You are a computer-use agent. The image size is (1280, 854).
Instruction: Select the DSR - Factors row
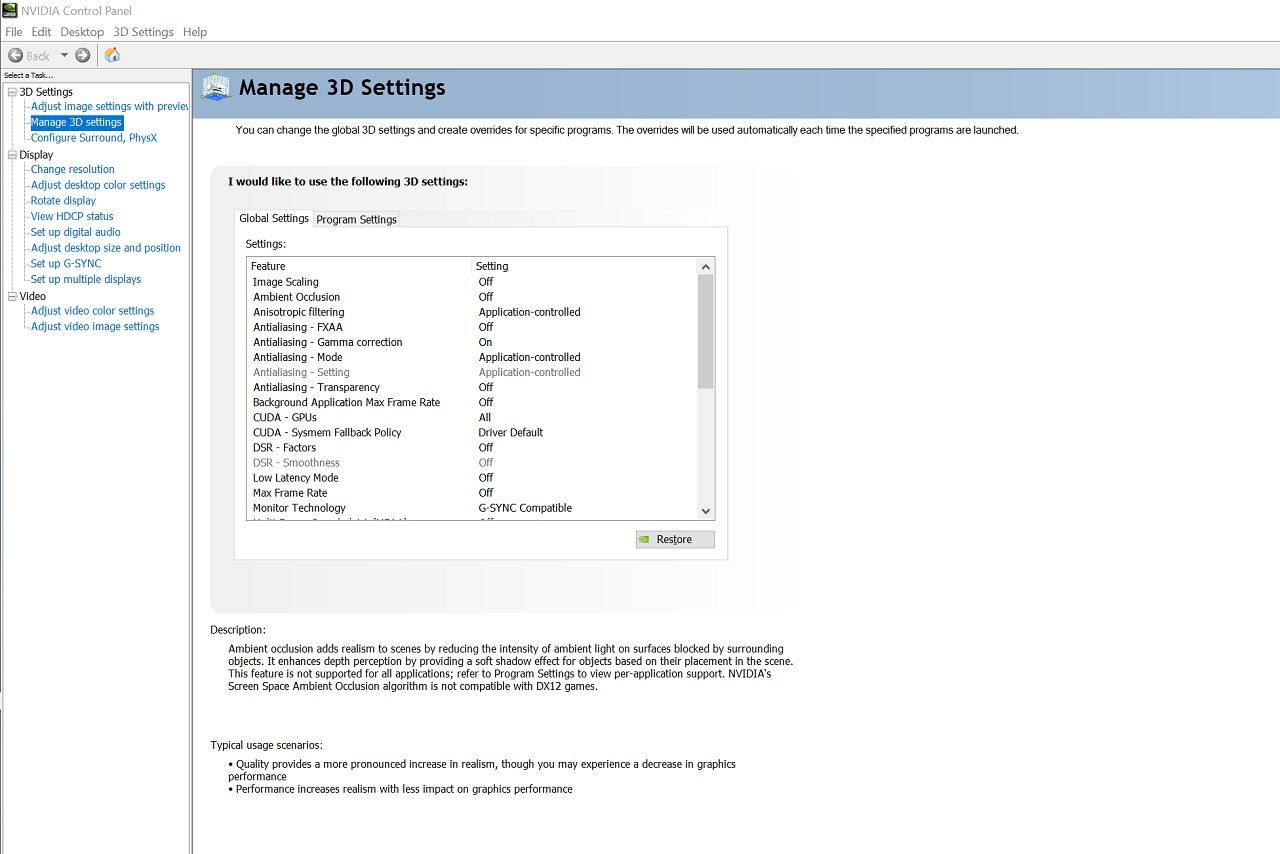pos(472,447)
